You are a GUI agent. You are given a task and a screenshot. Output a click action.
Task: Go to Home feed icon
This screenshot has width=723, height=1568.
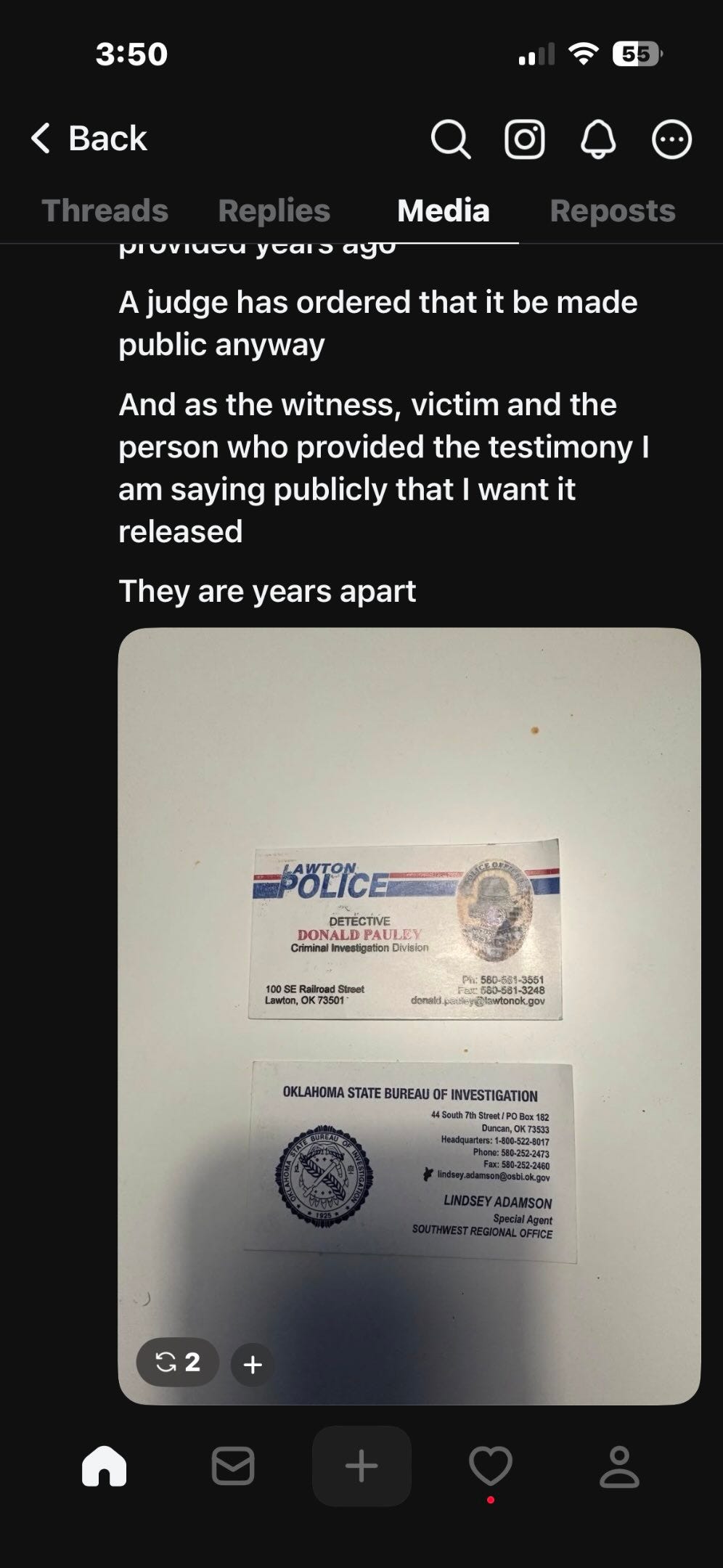[x=105, y=1466]
